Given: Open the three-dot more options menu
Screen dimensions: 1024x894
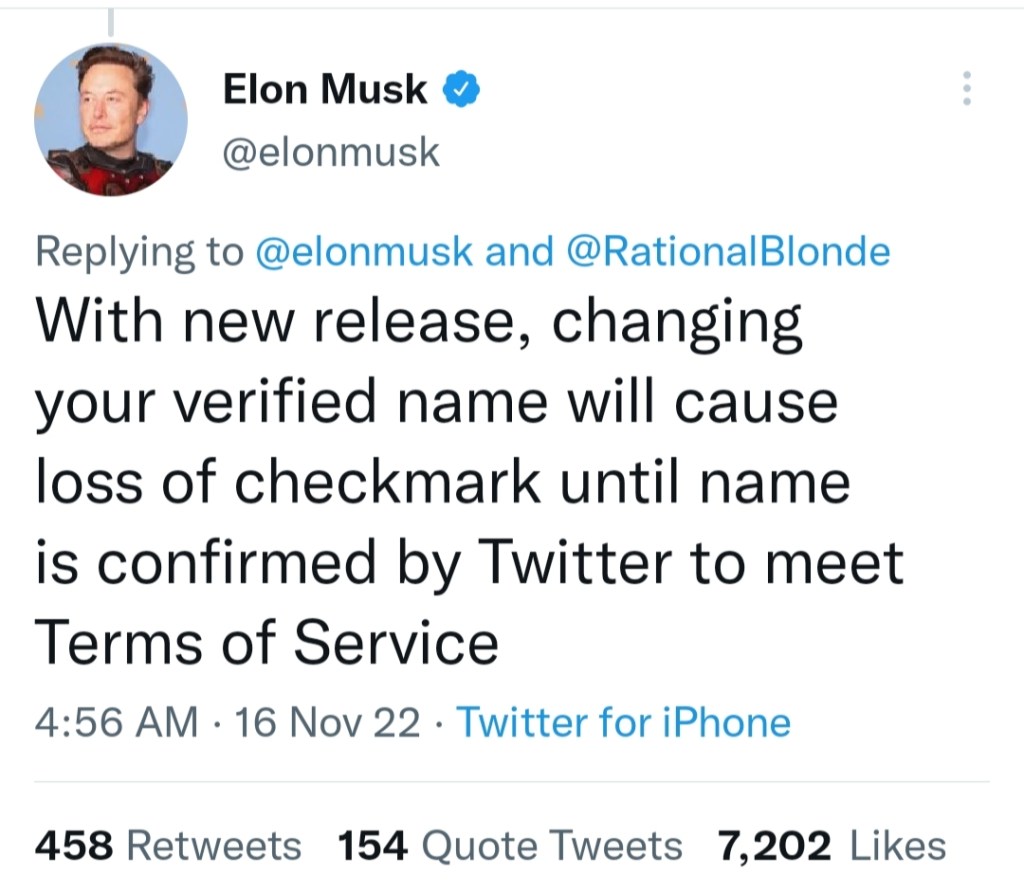Looking at the screenshot, I should [966, 89].
